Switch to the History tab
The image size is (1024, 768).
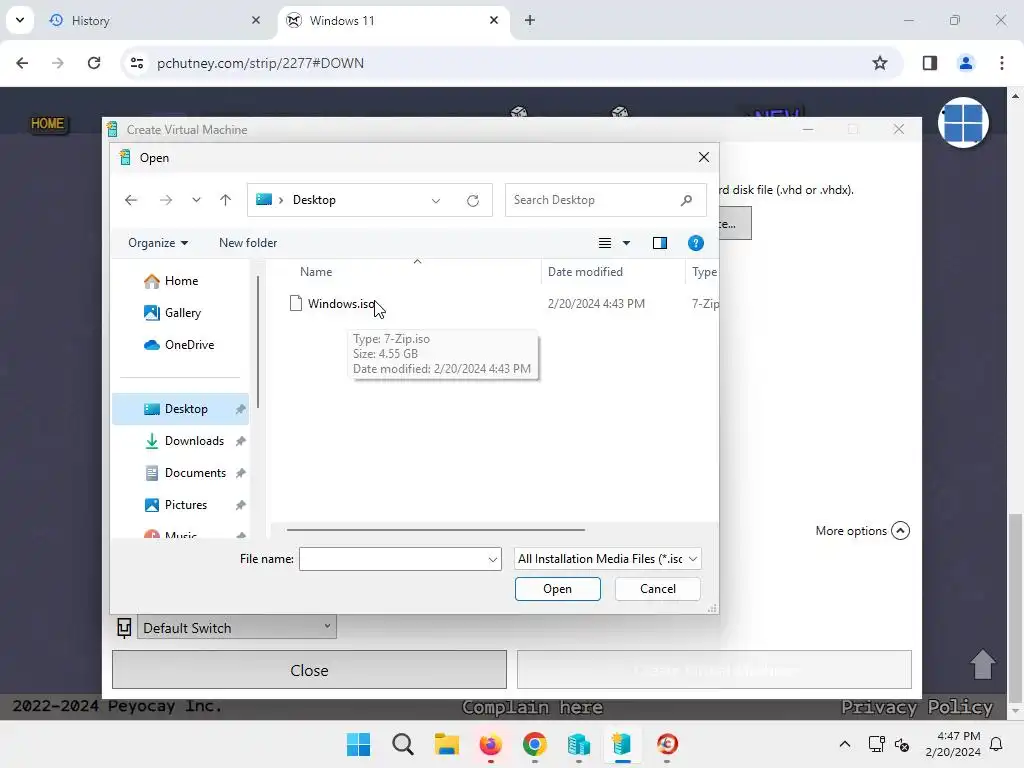[x=153, y=21]
